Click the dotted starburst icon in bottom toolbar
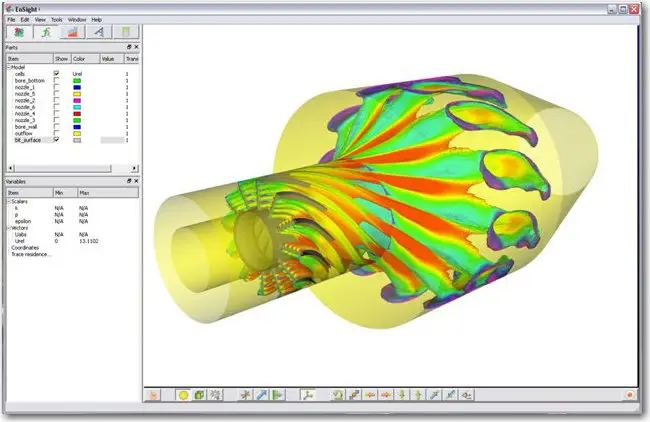 (215, 395)
